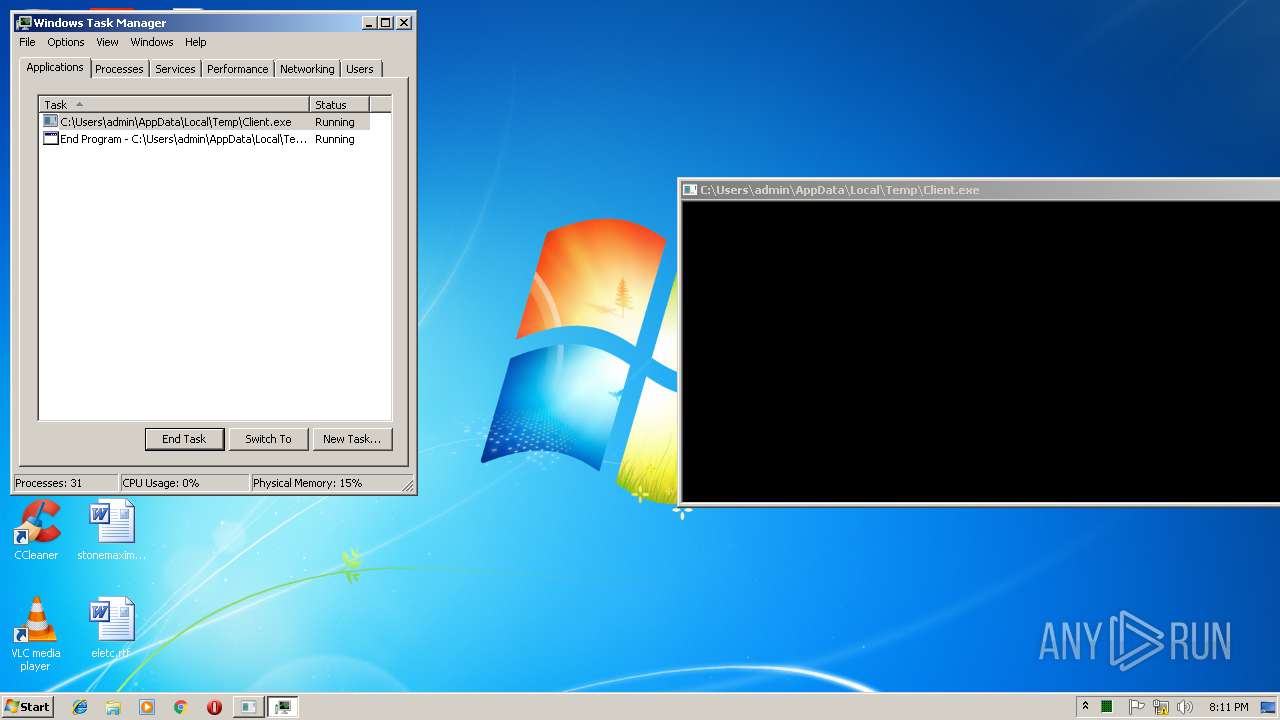
Task: Click Task Manager title bar icon
Action: click(x=24, y=22)
